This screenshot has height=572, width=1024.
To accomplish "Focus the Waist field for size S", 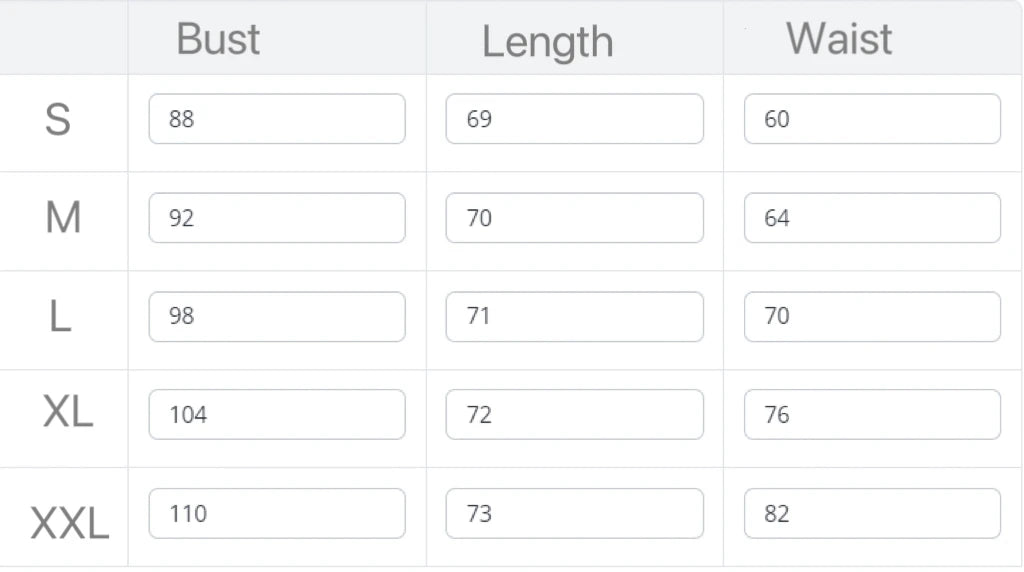I will 872,119.
